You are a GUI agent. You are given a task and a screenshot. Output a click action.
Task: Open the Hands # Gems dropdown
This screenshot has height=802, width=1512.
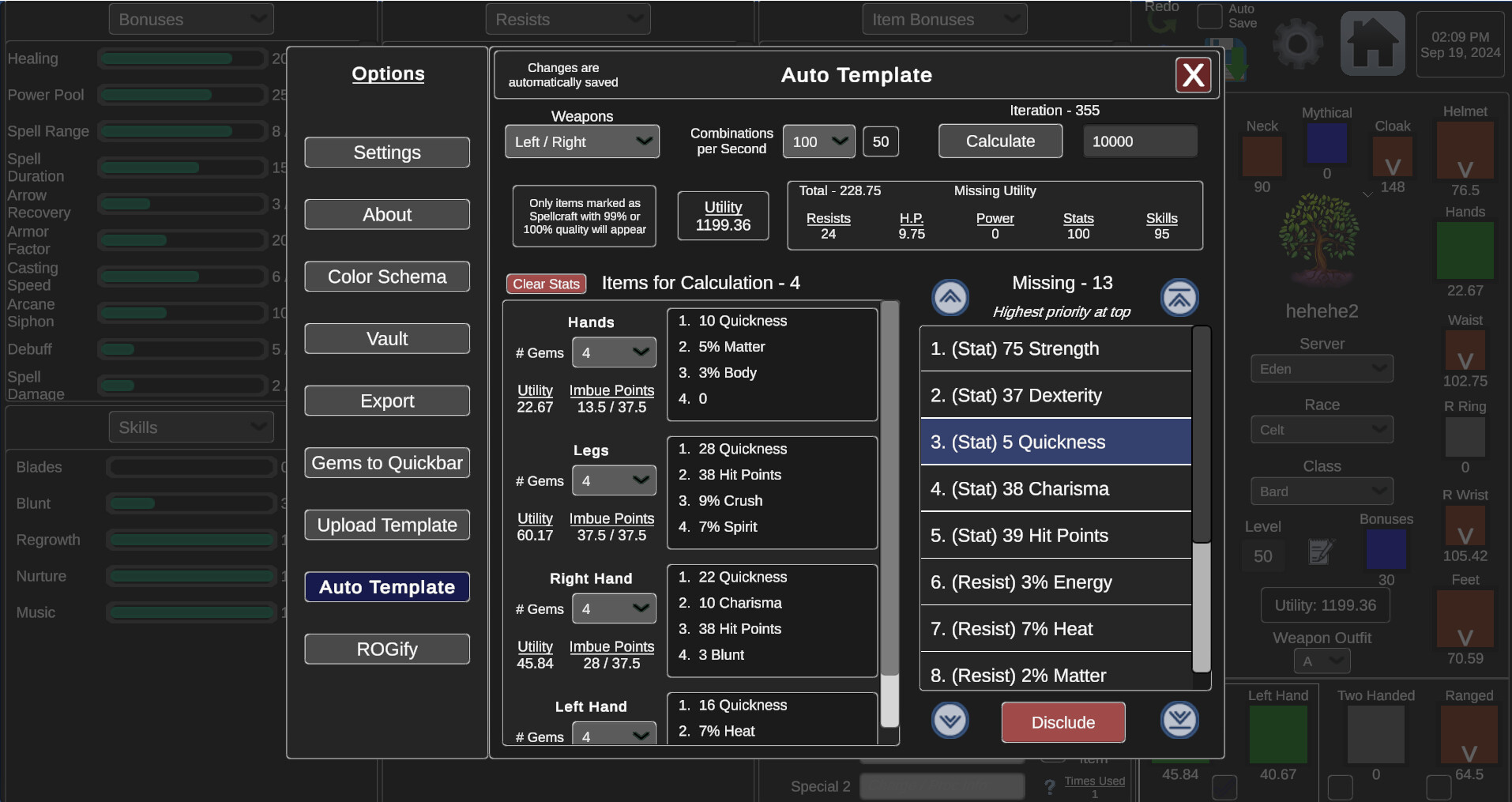point(614,352)
